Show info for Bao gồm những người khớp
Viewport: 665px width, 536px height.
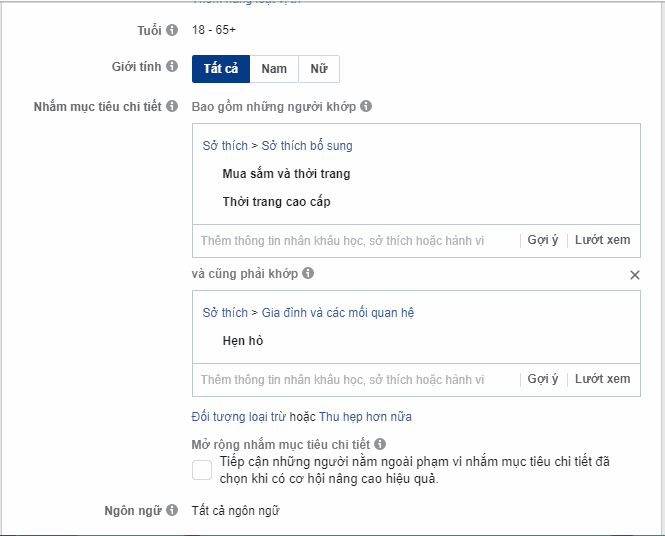(366, 106)
